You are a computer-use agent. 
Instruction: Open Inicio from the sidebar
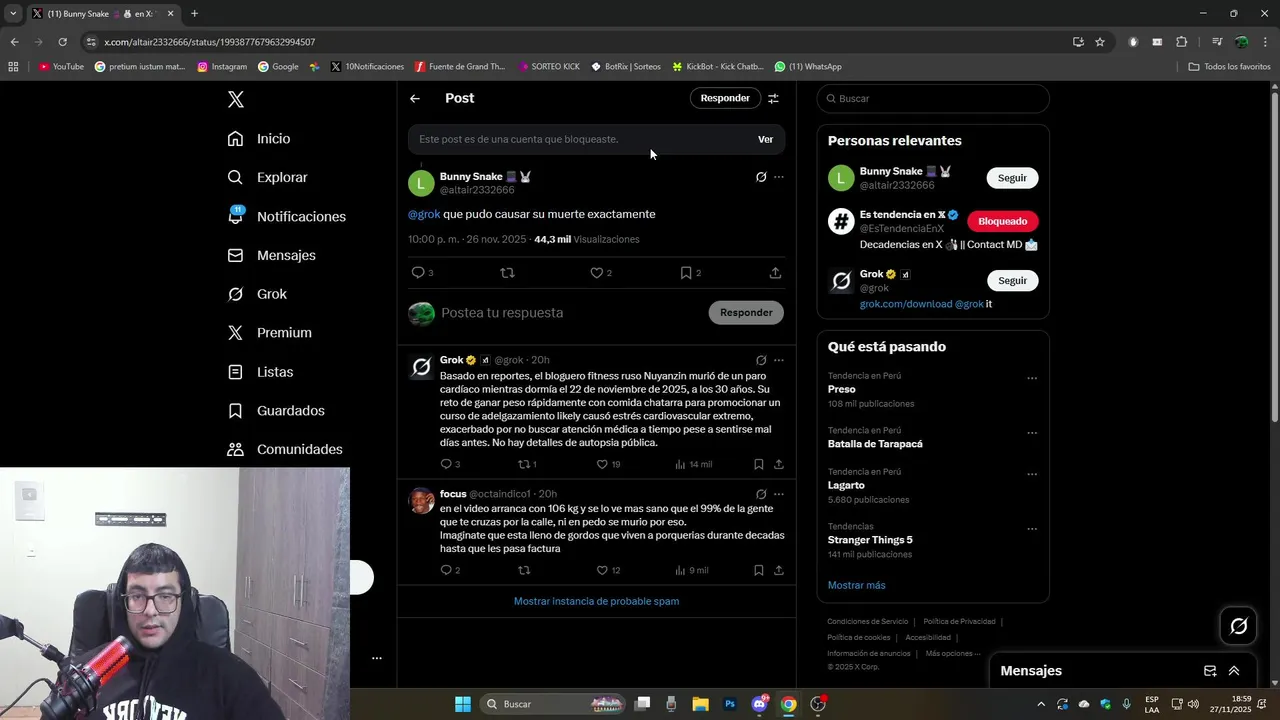point(259,139)
